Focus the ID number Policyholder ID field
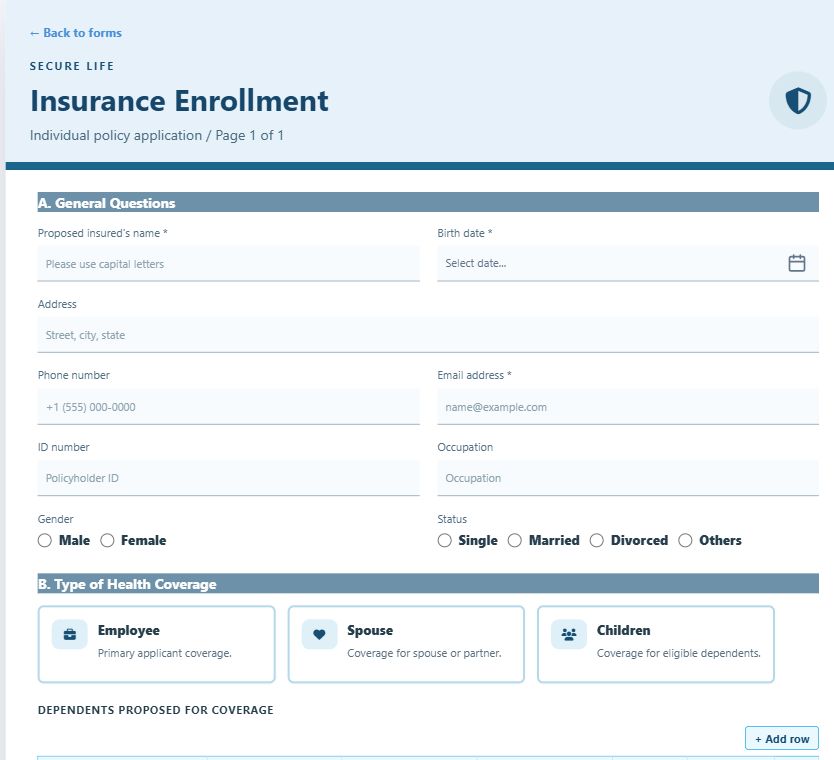 [228, 478]
